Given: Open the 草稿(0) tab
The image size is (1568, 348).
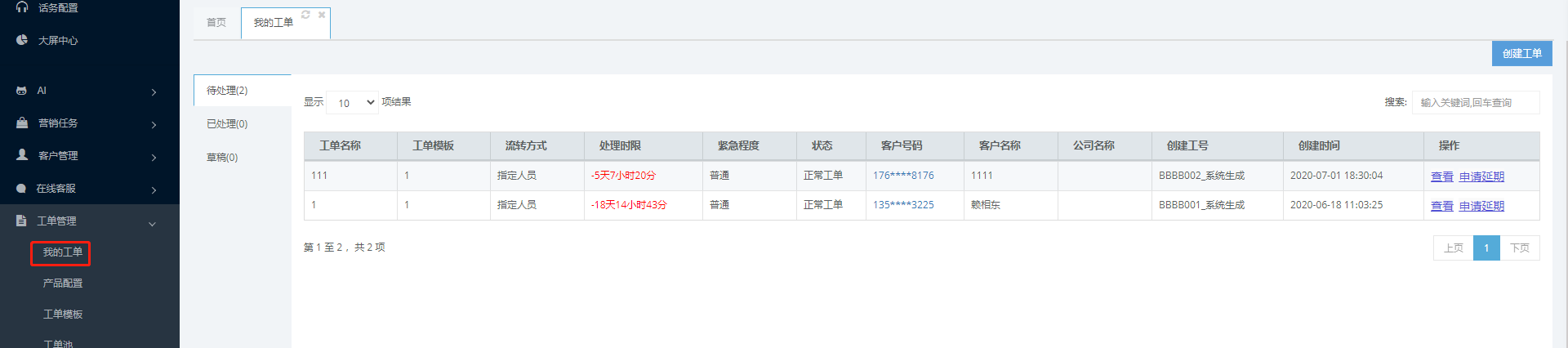Looking at the screenshot, I should tap(222, 158).
